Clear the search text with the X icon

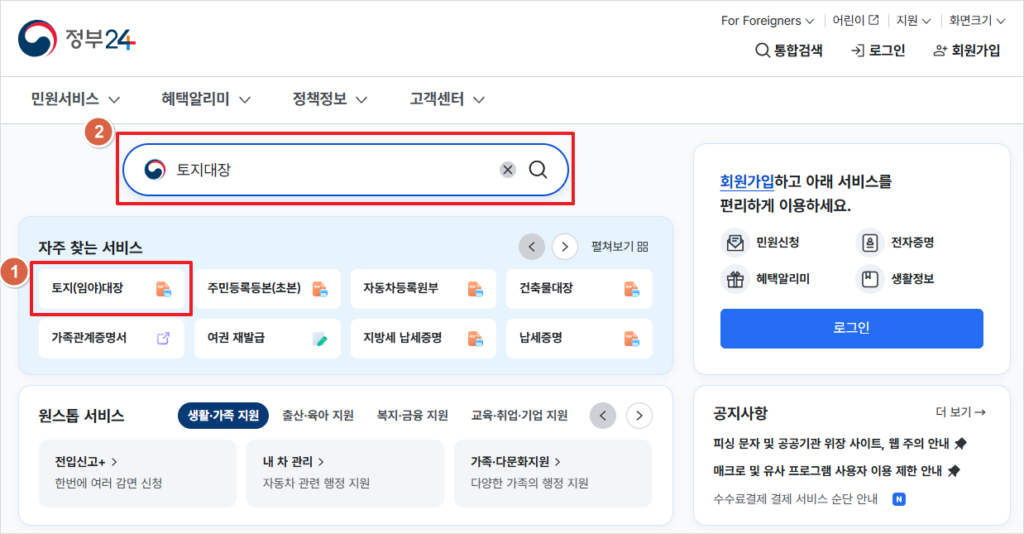507,170
